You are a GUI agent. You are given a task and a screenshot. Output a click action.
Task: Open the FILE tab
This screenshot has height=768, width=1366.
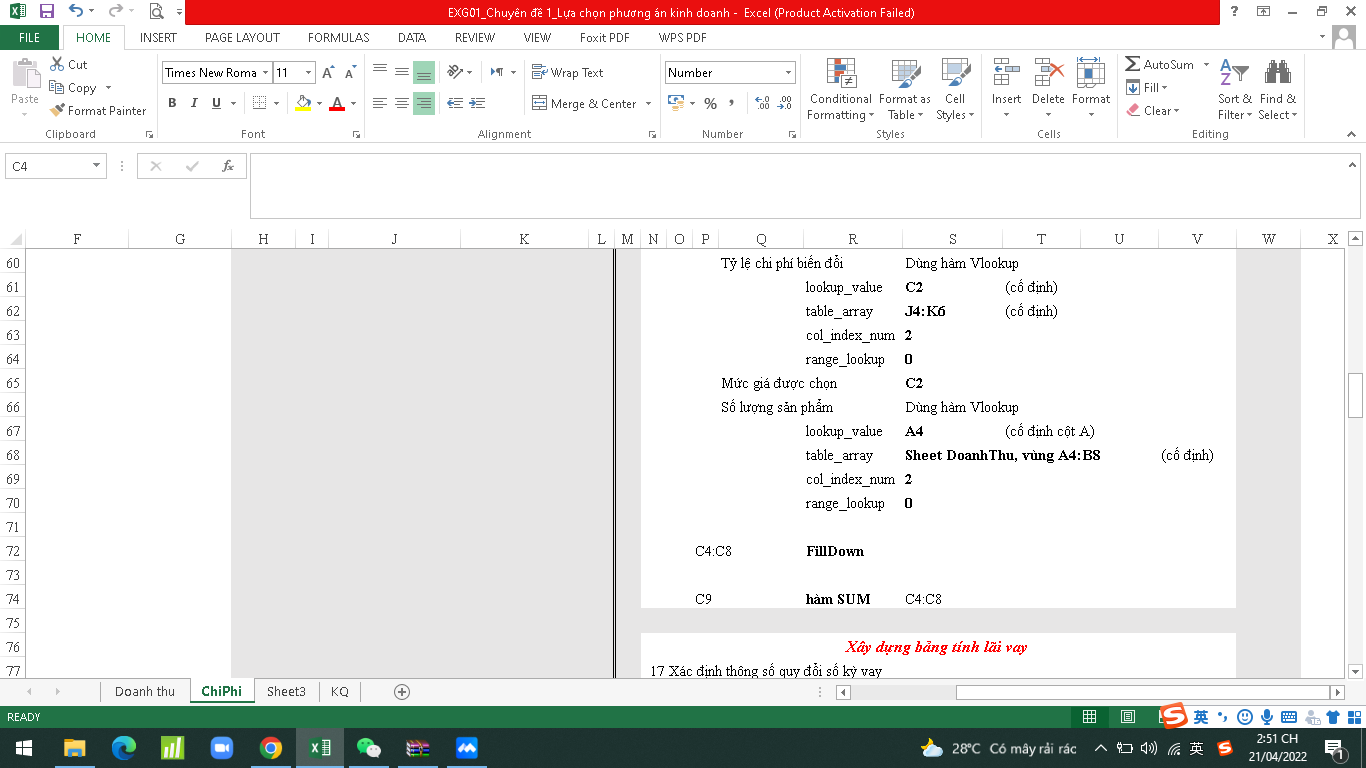(30, 38)
